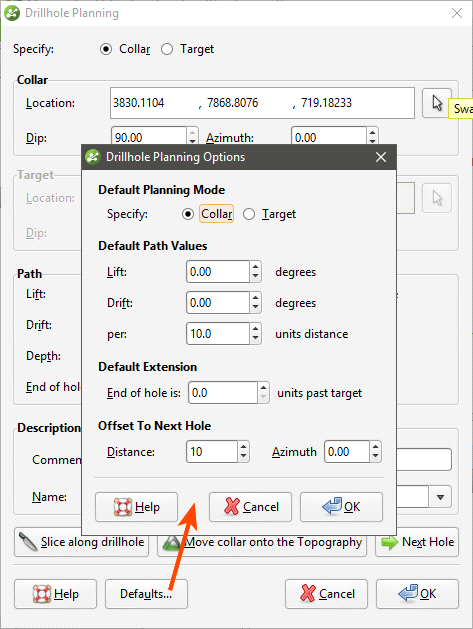Screen dimensions: 473x629
Task: Increase the Offset Distance spinner value
Action: click(243, 447)
